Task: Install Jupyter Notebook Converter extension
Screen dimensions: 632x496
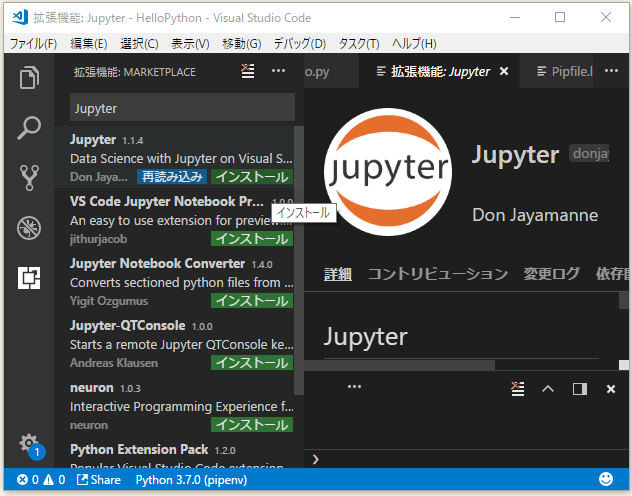Action: click(252, 301)
